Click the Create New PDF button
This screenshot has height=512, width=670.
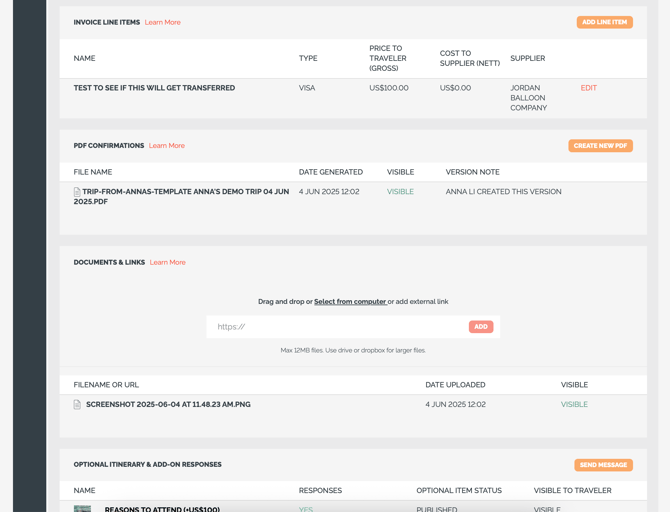(x=600, y=146)
